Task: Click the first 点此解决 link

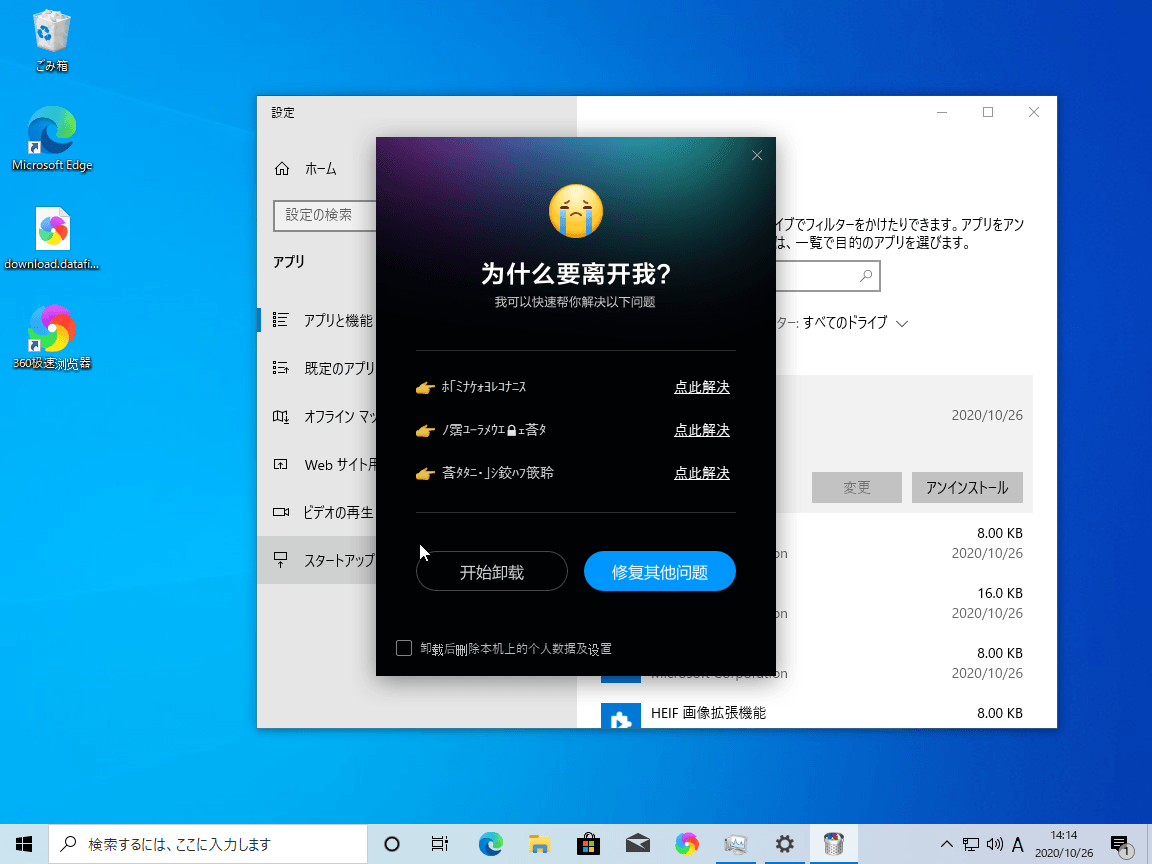Action: (701, 387)
